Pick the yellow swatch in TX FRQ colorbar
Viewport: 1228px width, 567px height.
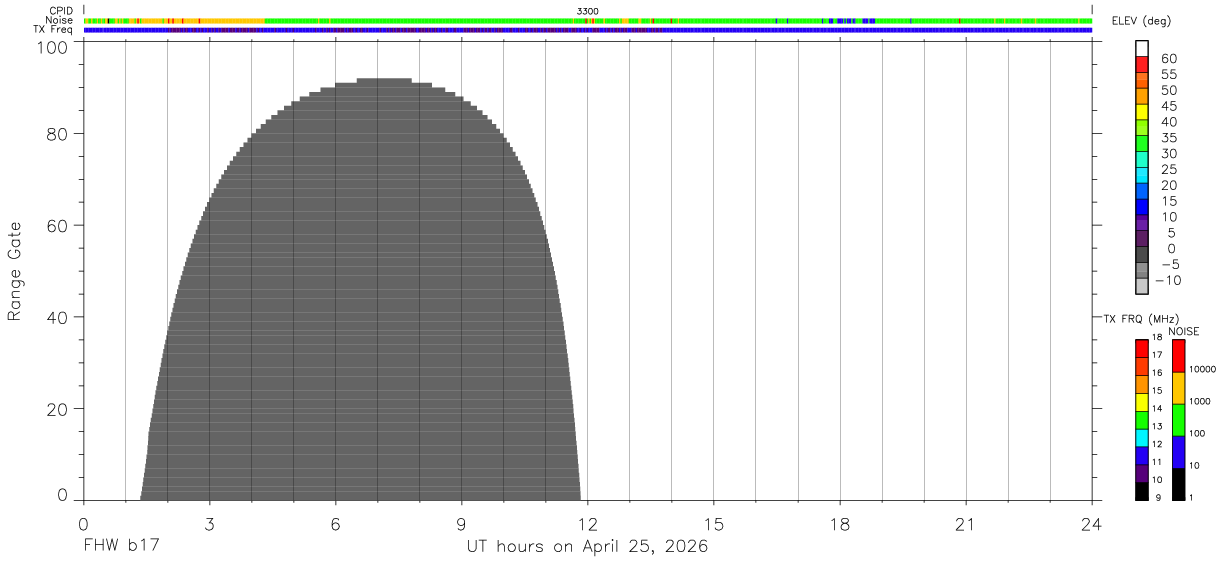pyautogui.click(x=1142, y=402)
